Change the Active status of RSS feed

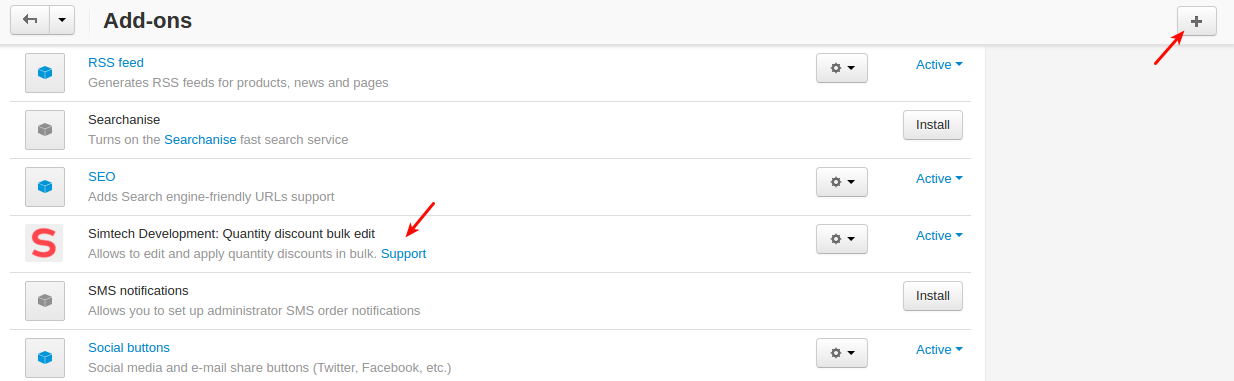click(939, 65)
